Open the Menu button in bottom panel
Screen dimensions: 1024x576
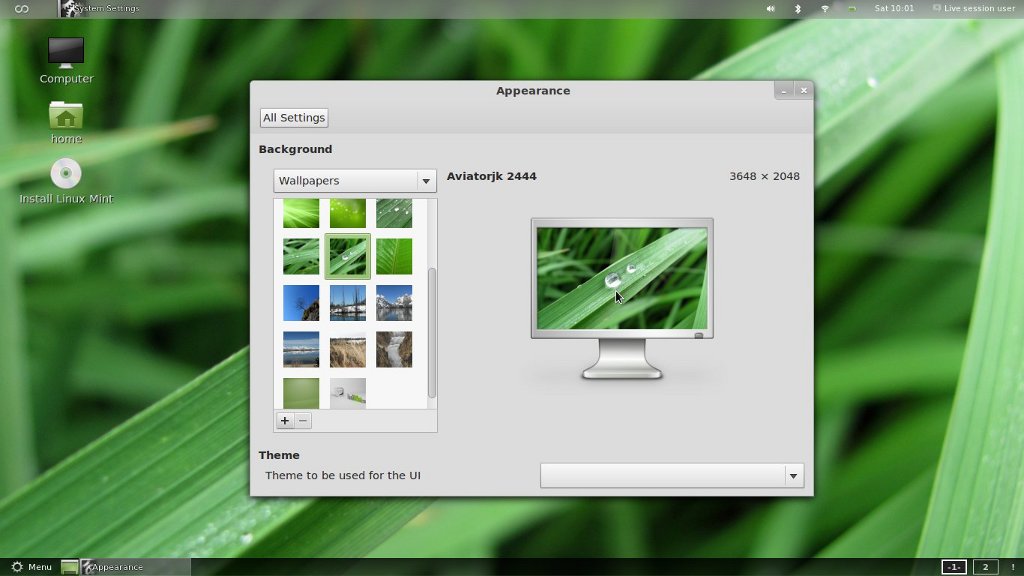tap(31, 567)
